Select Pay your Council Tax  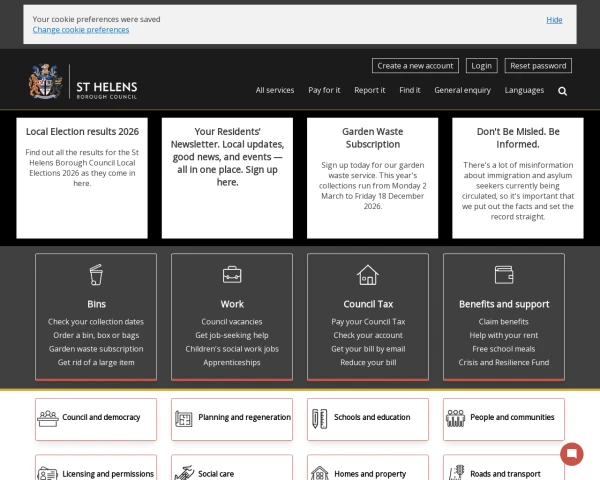(x=368, y=322)
